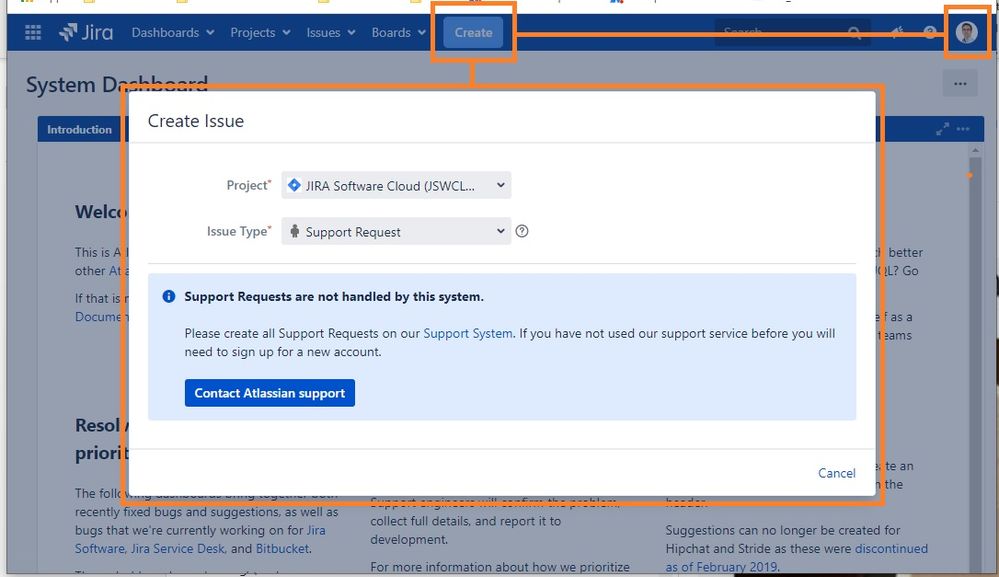This screenshot has height=577, width=999.
Task: Click the Jira Service Desk link
Action: pyautogui.click(x=178, y=548)
